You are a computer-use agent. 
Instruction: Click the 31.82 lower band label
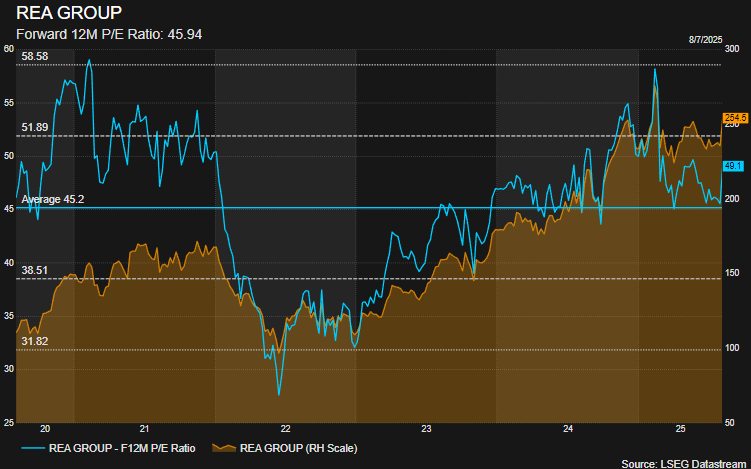pyautogui.click(x=36, y=341)
